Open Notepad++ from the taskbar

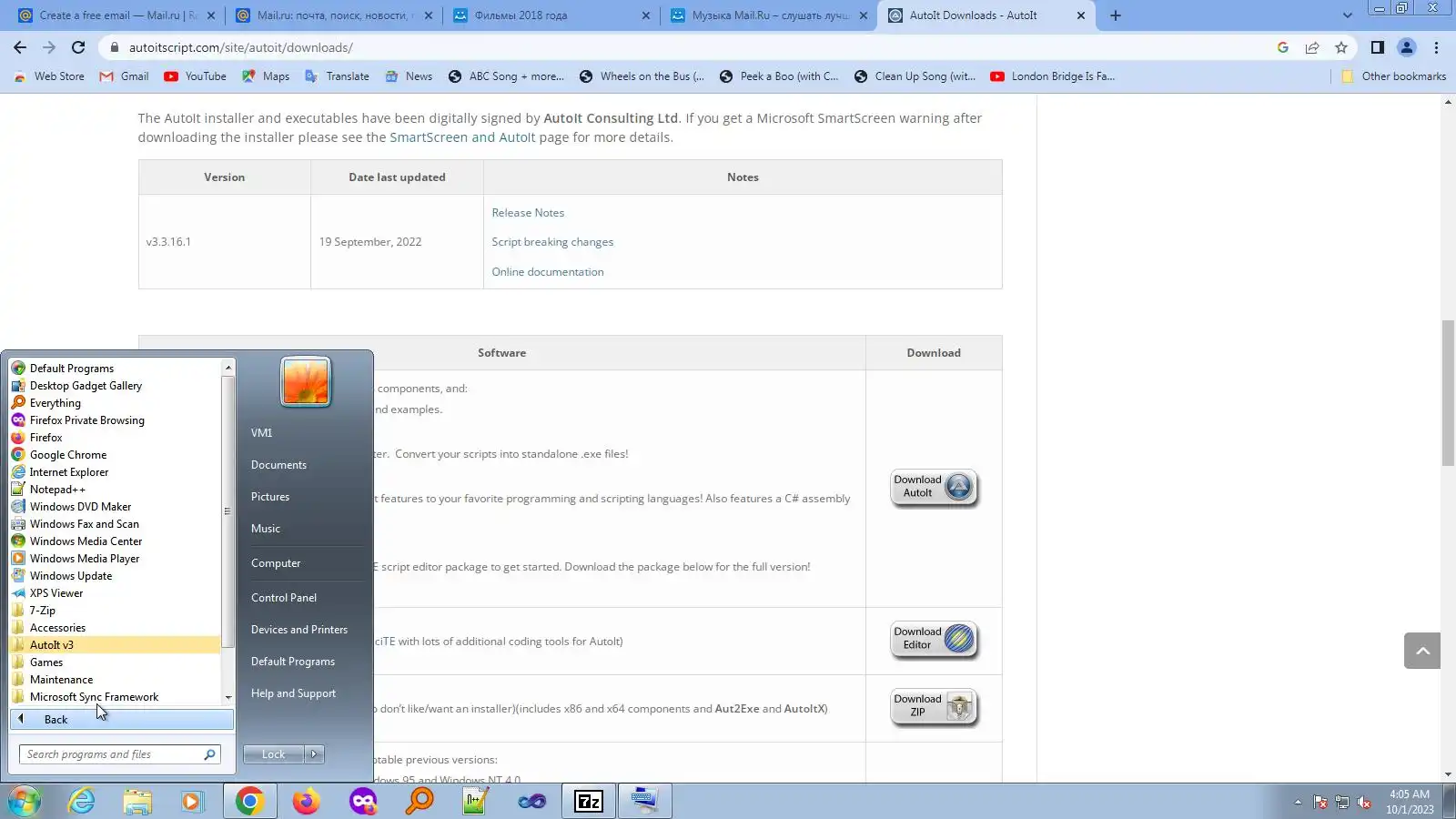coord(476,801)
